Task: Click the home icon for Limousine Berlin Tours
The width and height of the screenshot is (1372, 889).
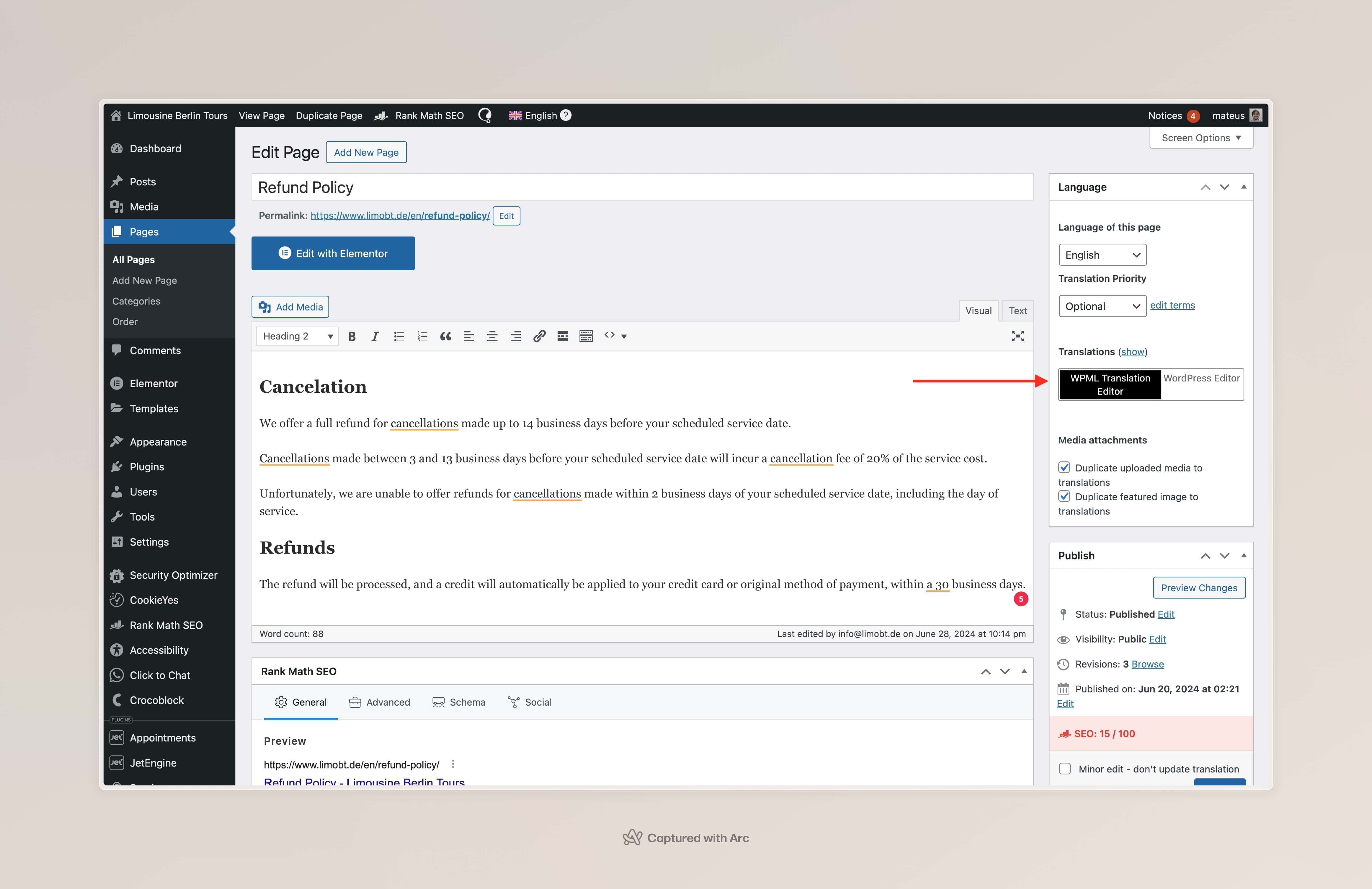Action: (116, 115)
